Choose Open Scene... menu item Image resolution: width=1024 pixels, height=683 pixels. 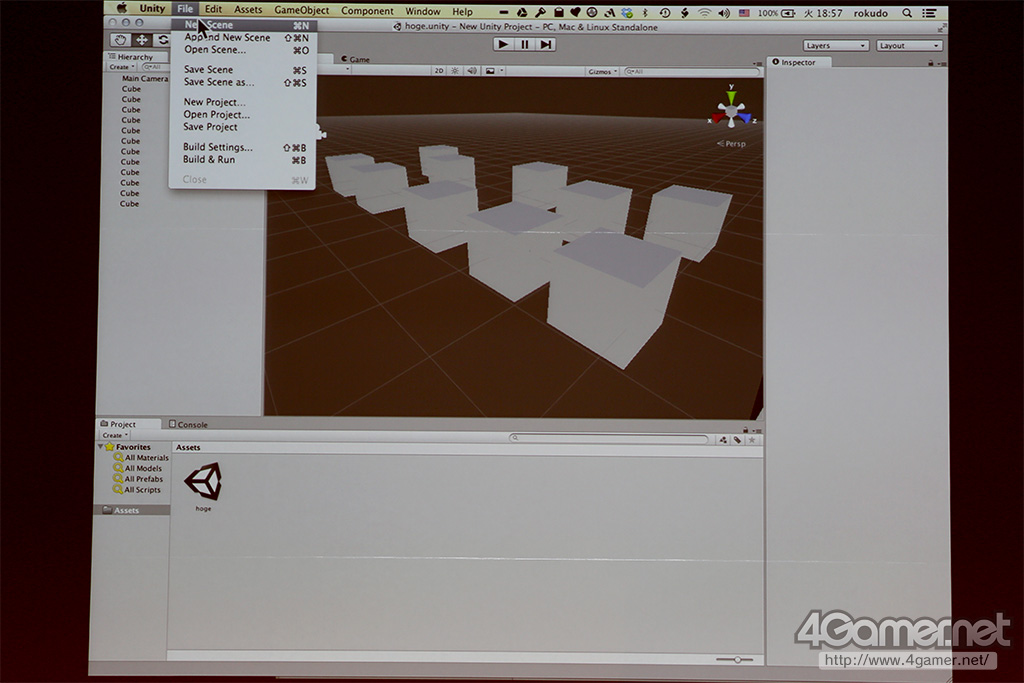(244, 50)
